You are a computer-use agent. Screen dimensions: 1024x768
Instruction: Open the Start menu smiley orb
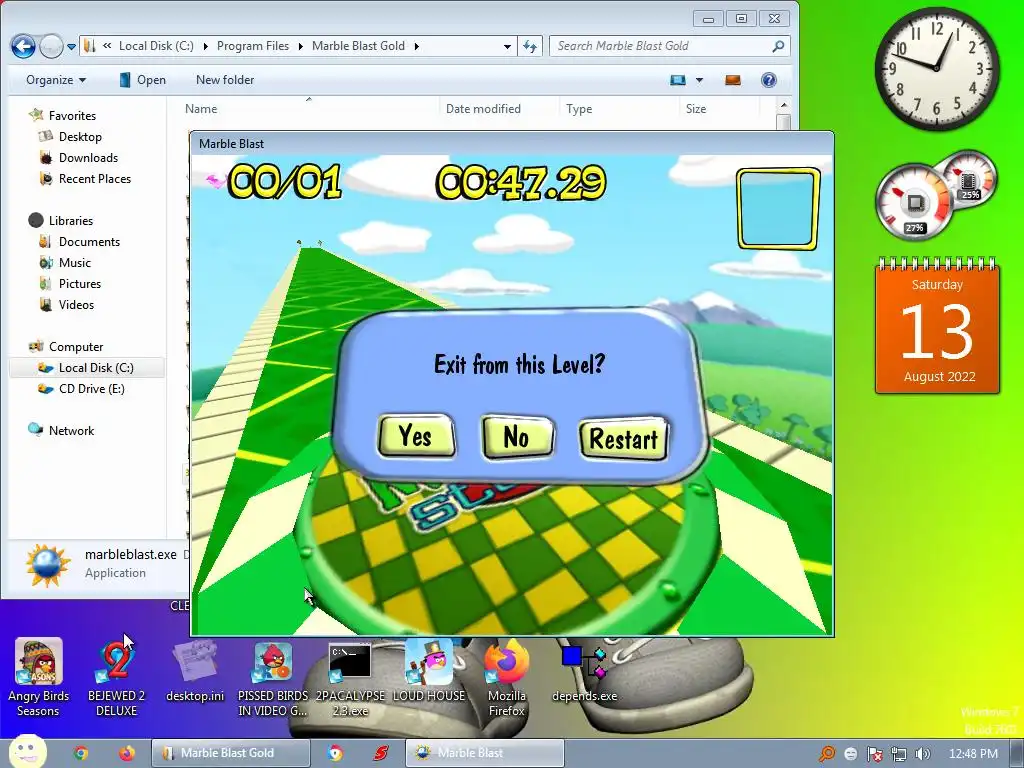27,752
